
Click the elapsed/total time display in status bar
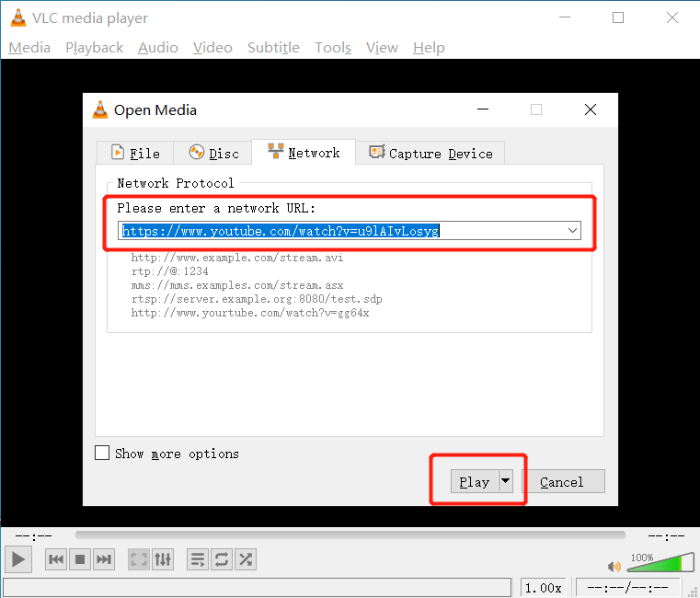pyautogui.click(x=628, y=587)
